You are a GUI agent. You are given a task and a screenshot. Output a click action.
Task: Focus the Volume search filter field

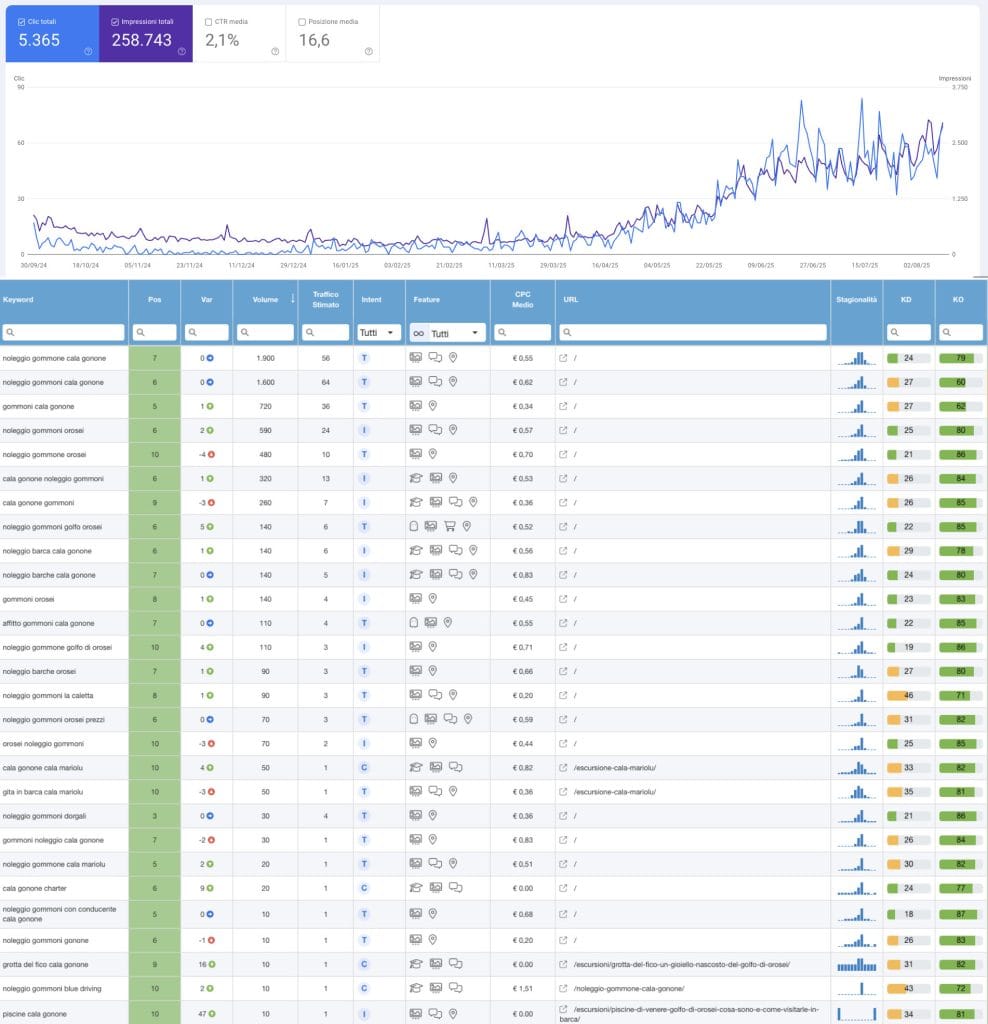tap(265, 332)
